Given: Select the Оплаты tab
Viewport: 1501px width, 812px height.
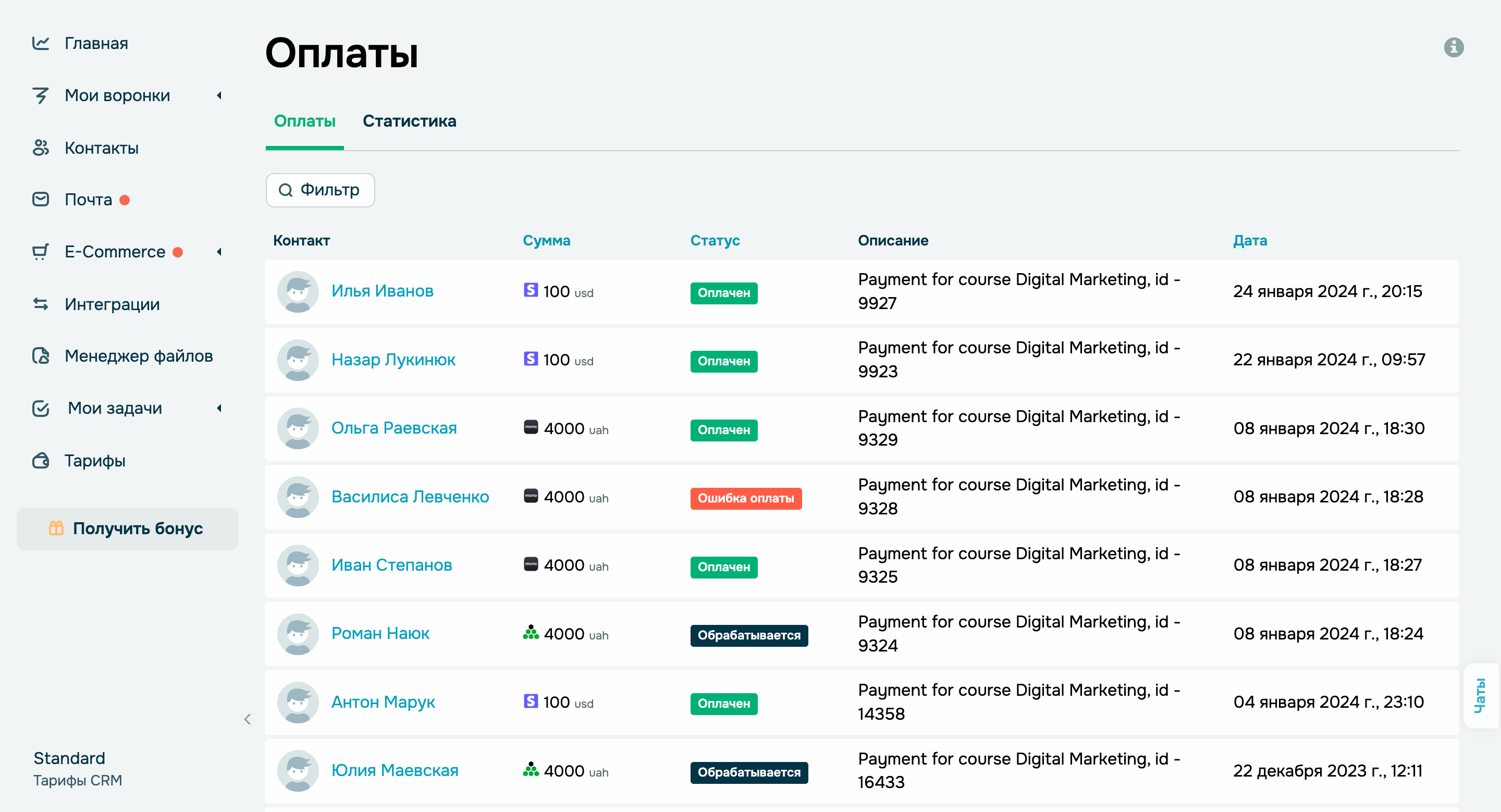Looking at the screenshot, I should (305, 121).
